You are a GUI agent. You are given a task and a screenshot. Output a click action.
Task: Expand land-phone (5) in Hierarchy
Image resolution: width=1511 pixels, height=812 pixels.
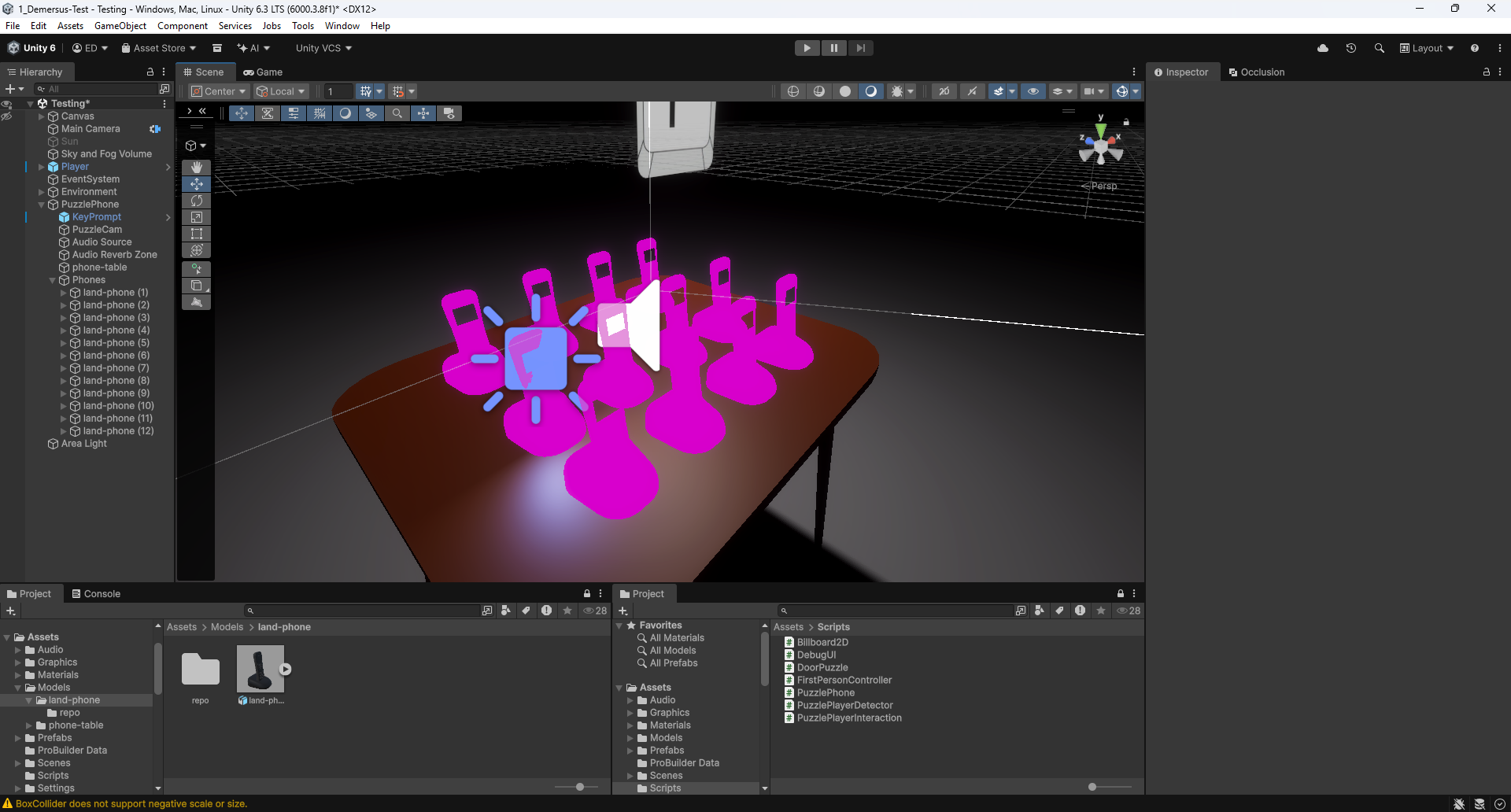coord(64,343)
